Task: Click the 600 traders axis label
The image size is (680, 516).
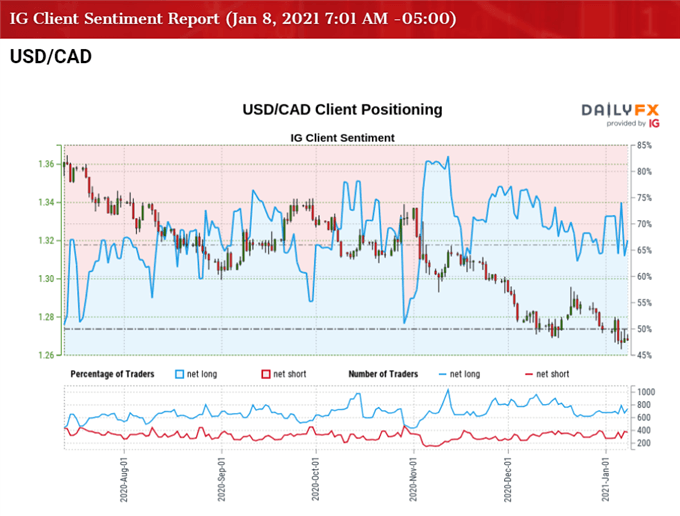Action: pyautogui.click(x=644, y=418)
